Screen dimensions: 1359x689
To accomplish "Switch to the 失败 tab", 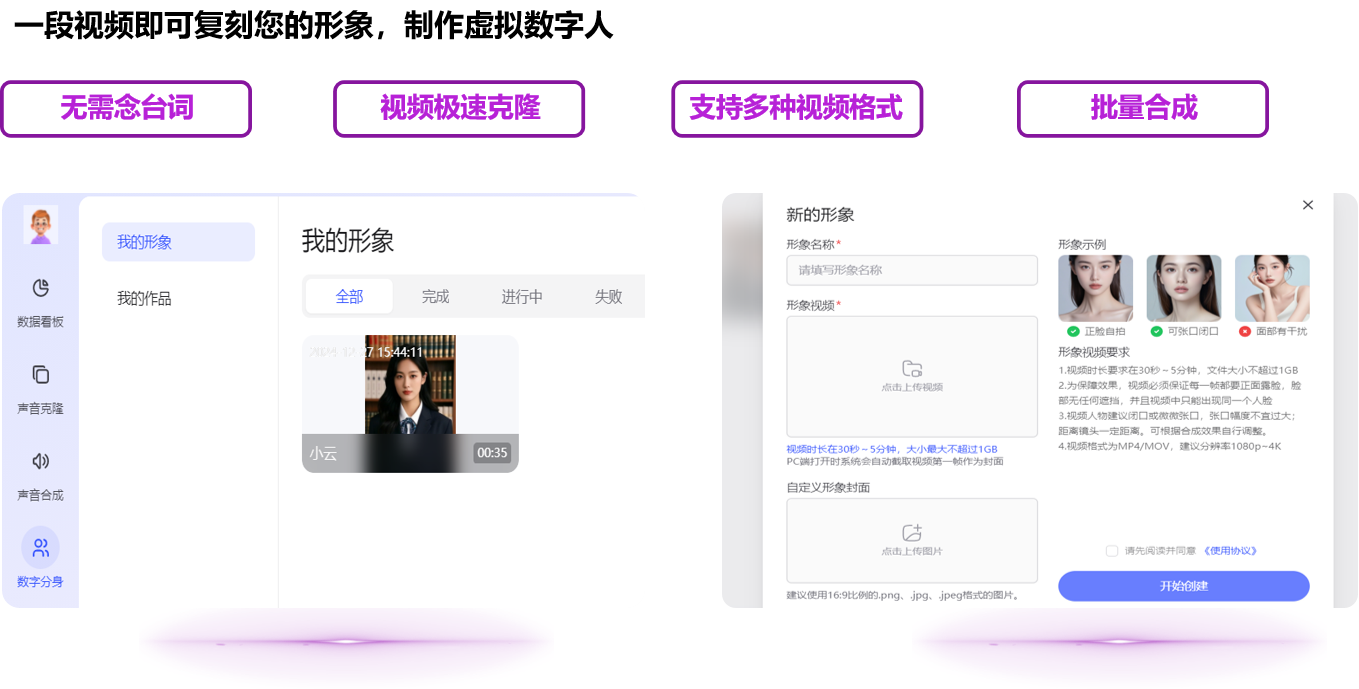I will click(x=608, y=297).
